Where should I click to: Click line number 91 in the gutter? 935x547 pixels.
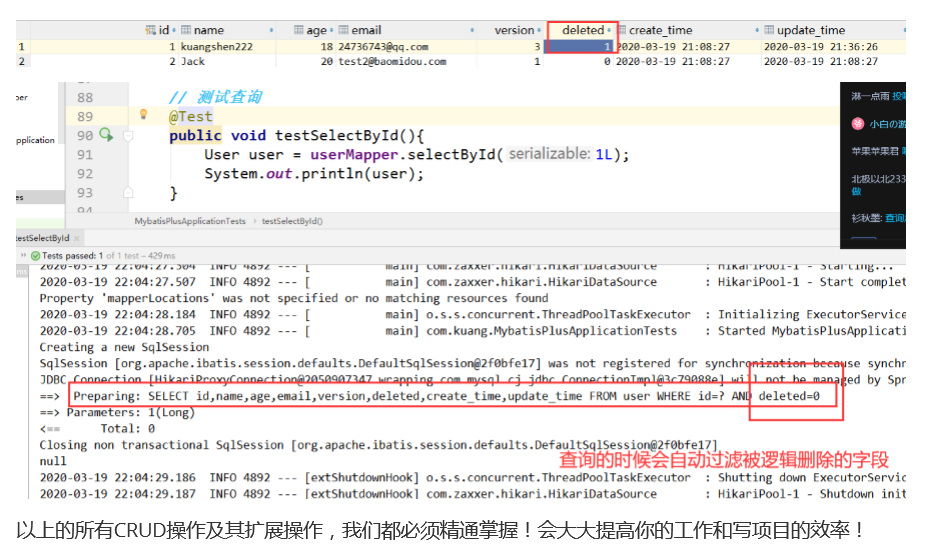click(x=85, y=154)
